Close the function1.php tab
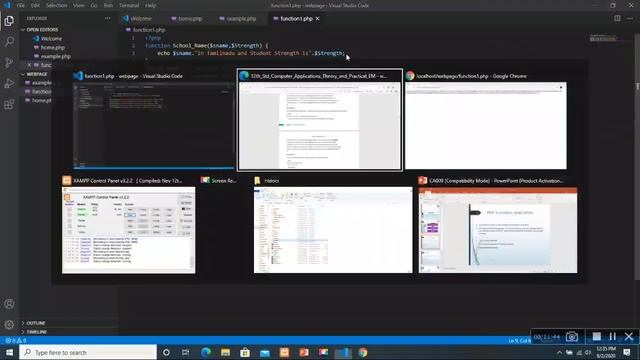The image size is (640, 360). coord(318,18)
